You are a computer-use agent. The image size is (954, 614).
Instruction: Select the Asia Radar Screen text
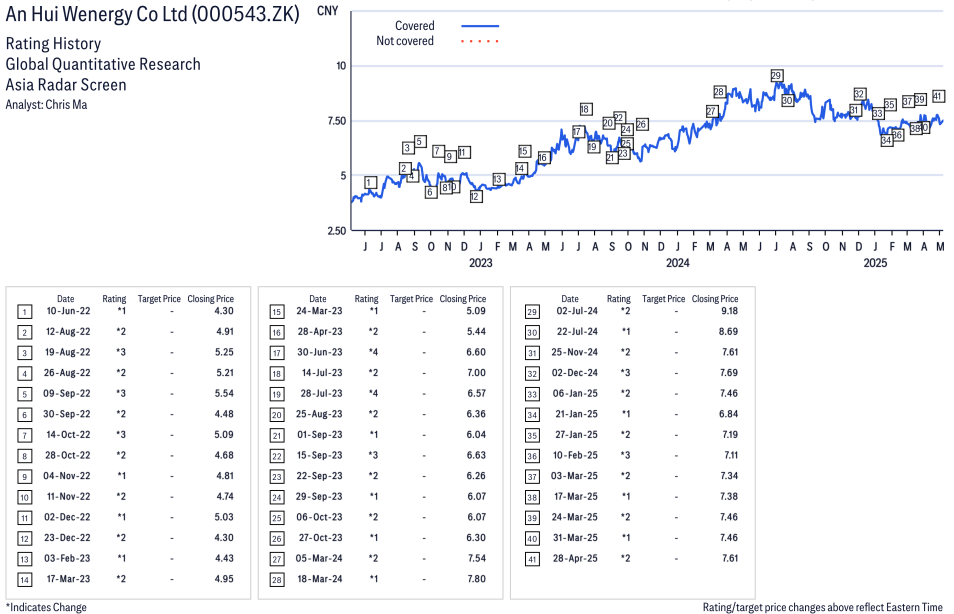[66, 85]
